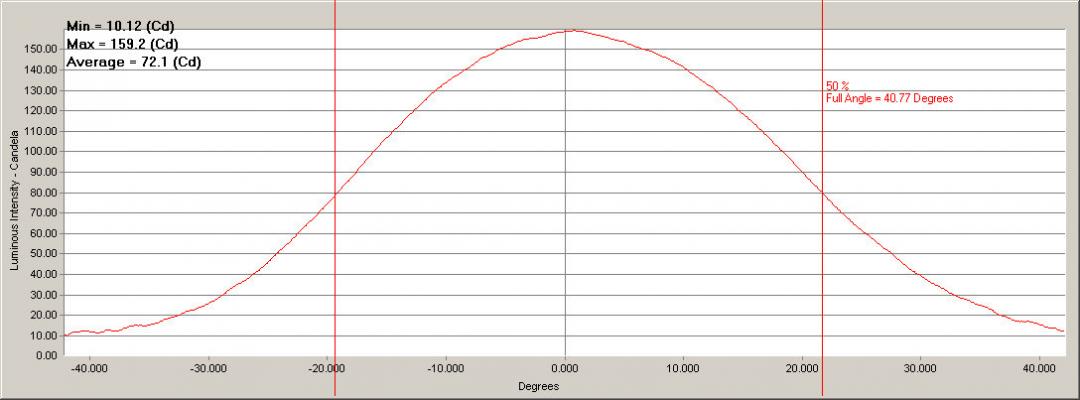
Task: Click the 40.000 x-axis tick label
Action: (1039, 366)
